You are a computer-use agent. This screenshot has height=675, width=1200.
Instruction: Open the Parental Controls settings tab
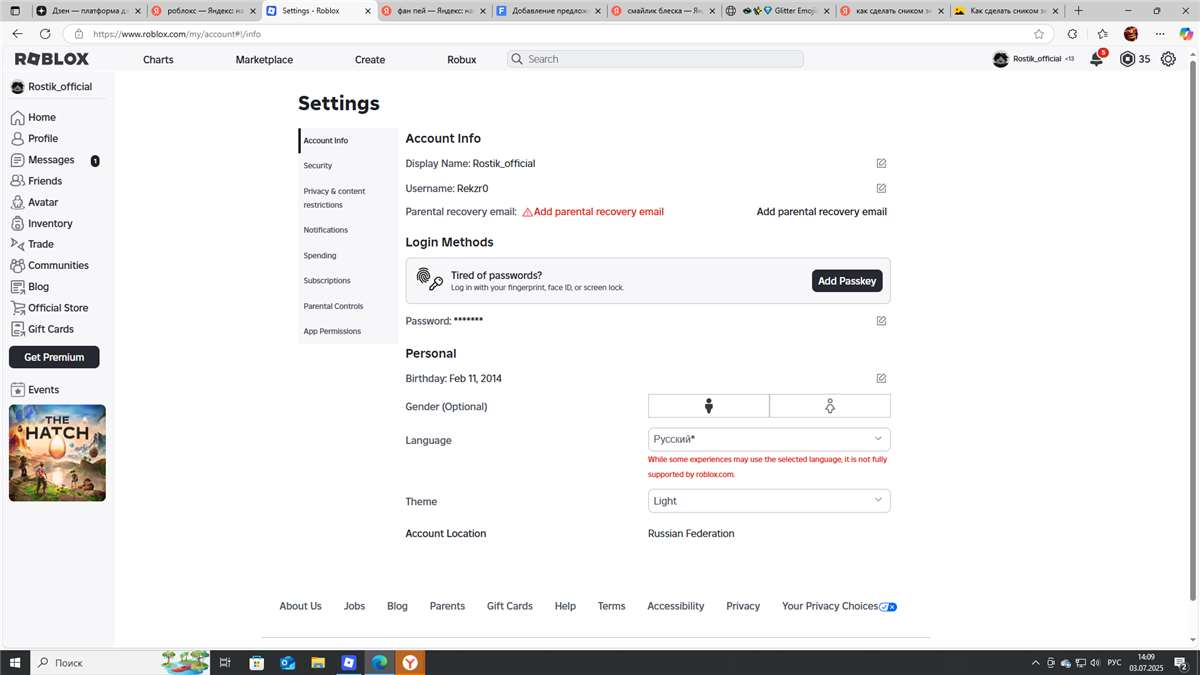pyautogui.click(x=348, y=306)
